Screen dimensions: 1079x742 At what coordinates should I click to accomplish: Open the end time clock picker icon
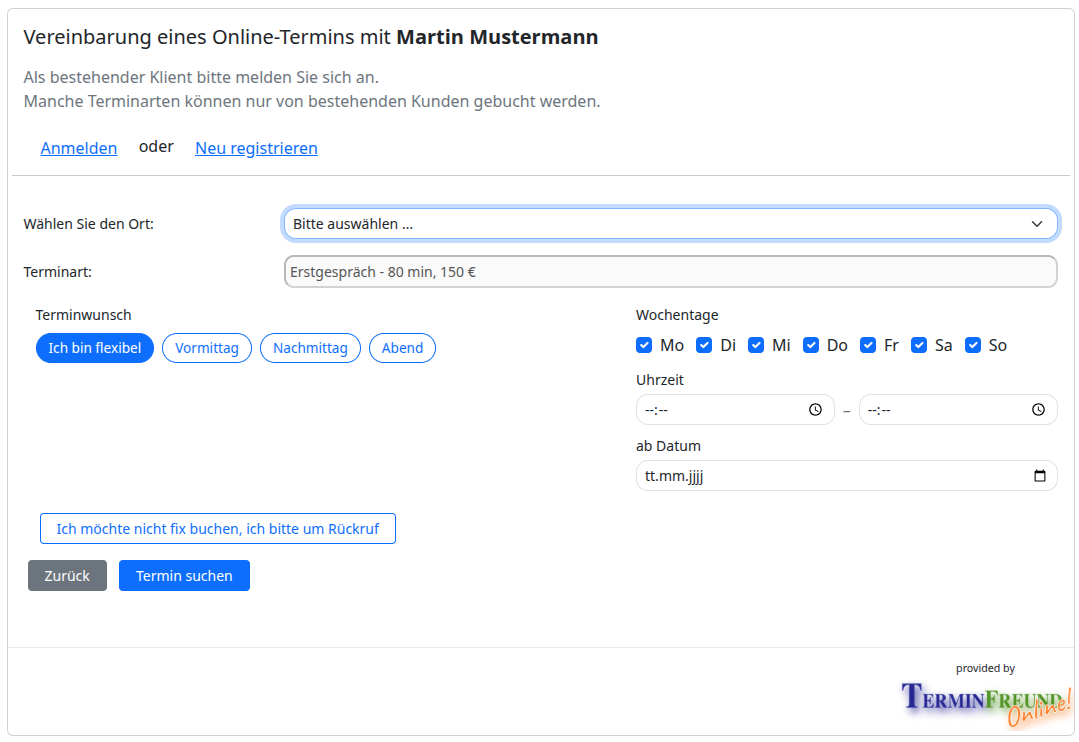click(x=1038, y=410)
